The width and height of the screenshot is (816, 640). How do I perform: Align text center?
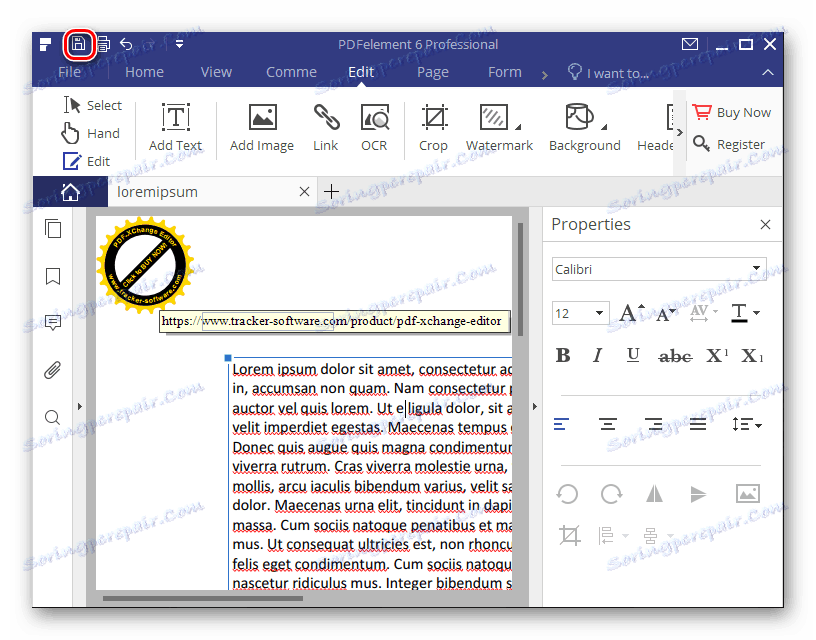tap(607, 425)
